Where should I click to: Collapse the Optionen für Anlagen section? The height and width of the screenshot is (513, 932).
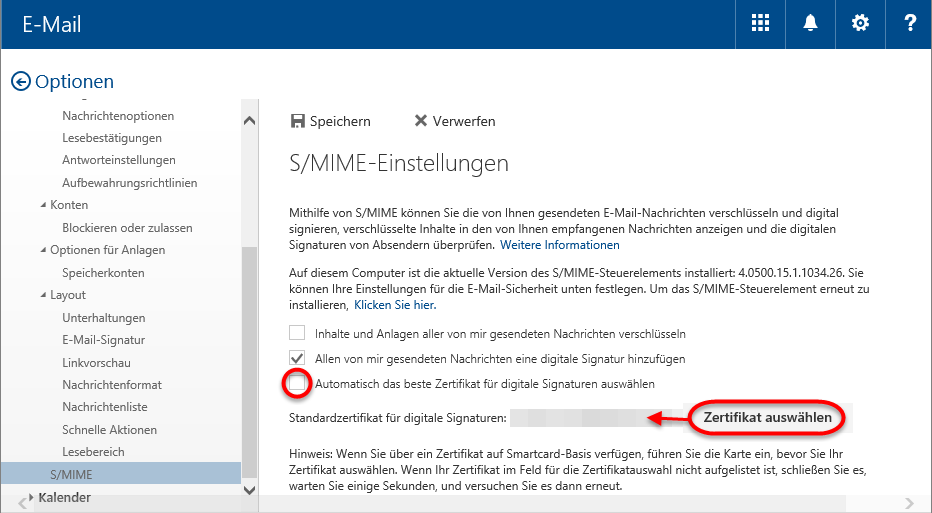point(42,250)
